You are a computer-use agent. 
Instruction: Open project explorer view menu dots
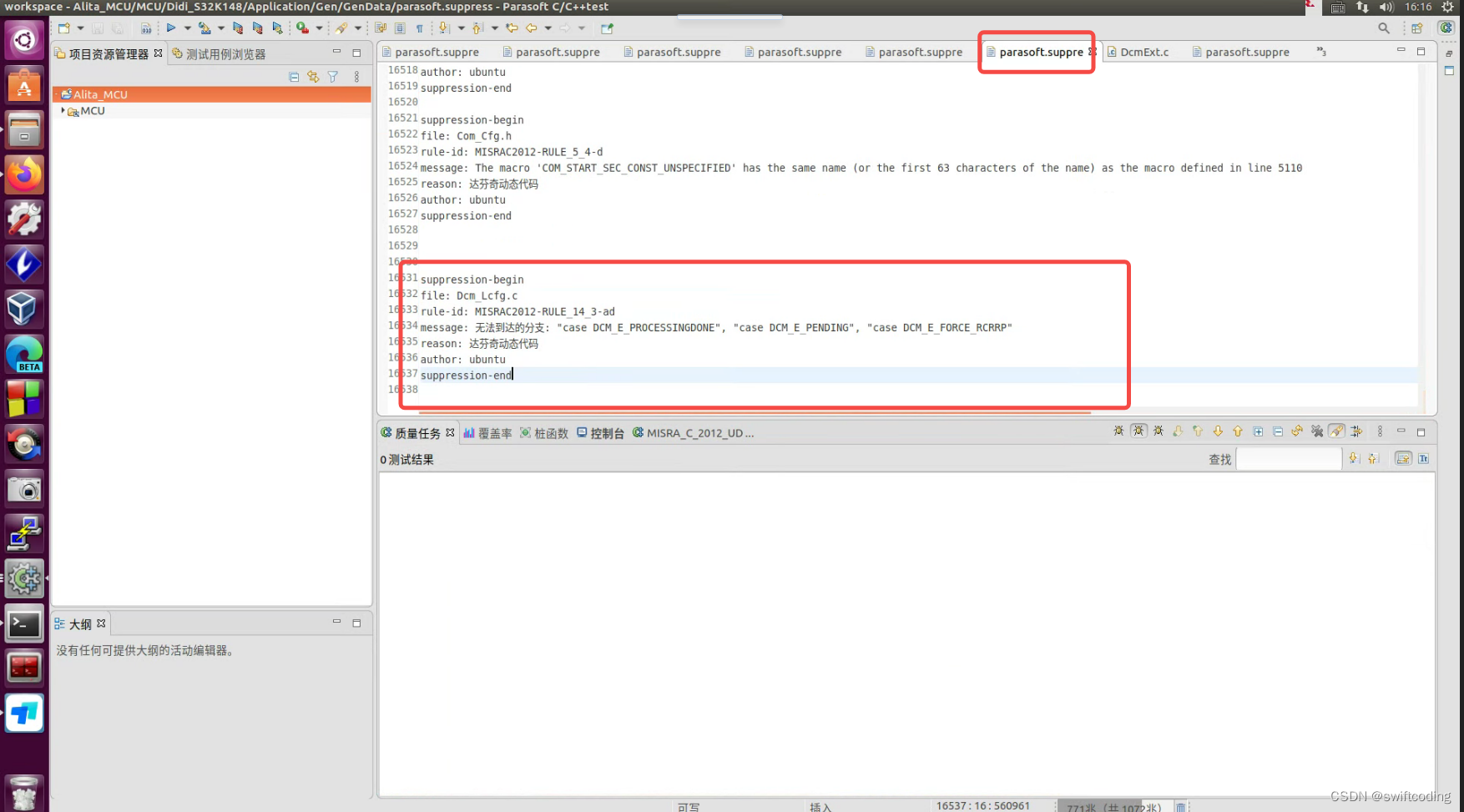pos(356,77)
